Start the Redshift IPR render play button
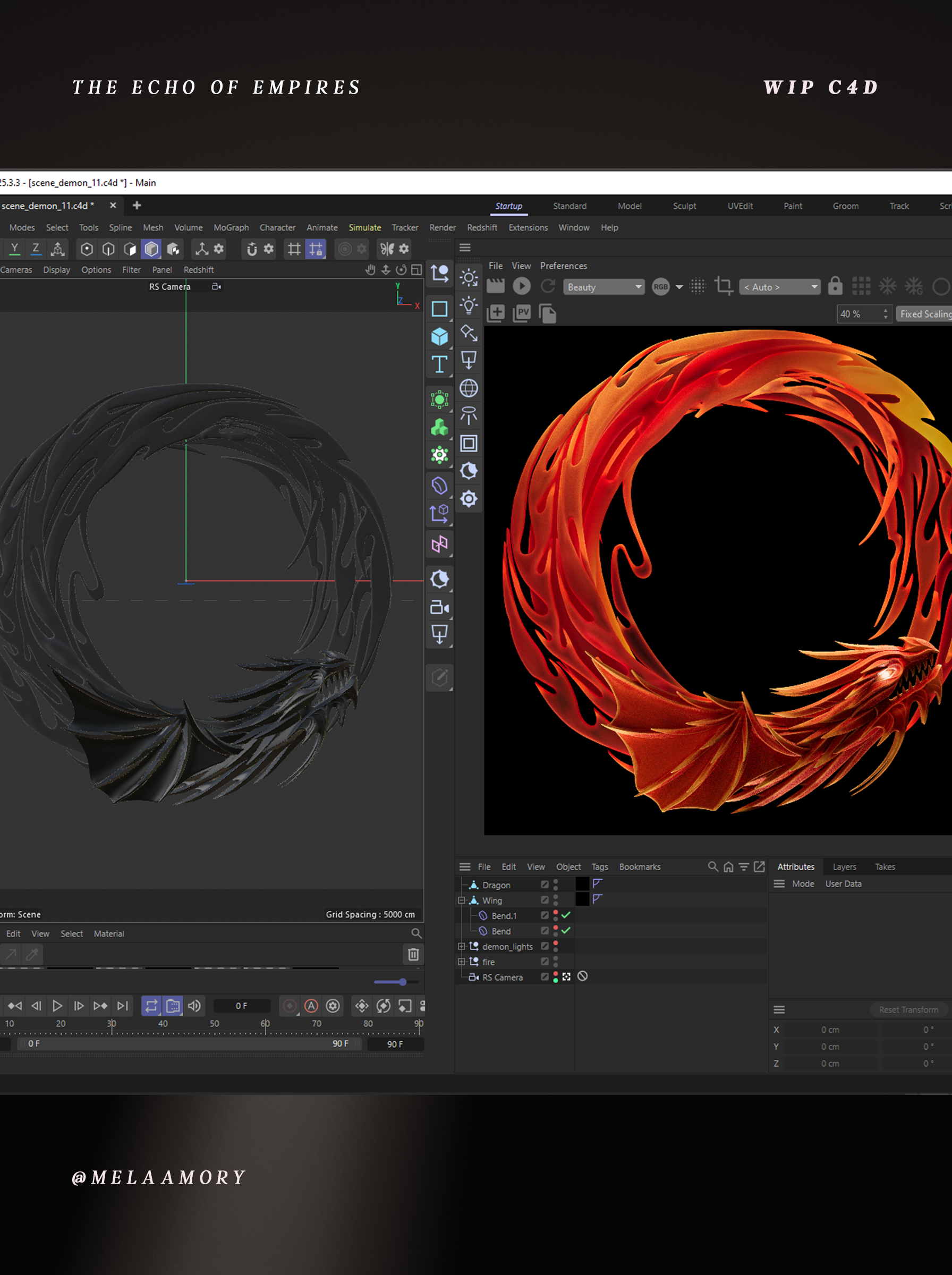Image resolution: width=952 pixels, height=1275 pixels. coord(522,286)
